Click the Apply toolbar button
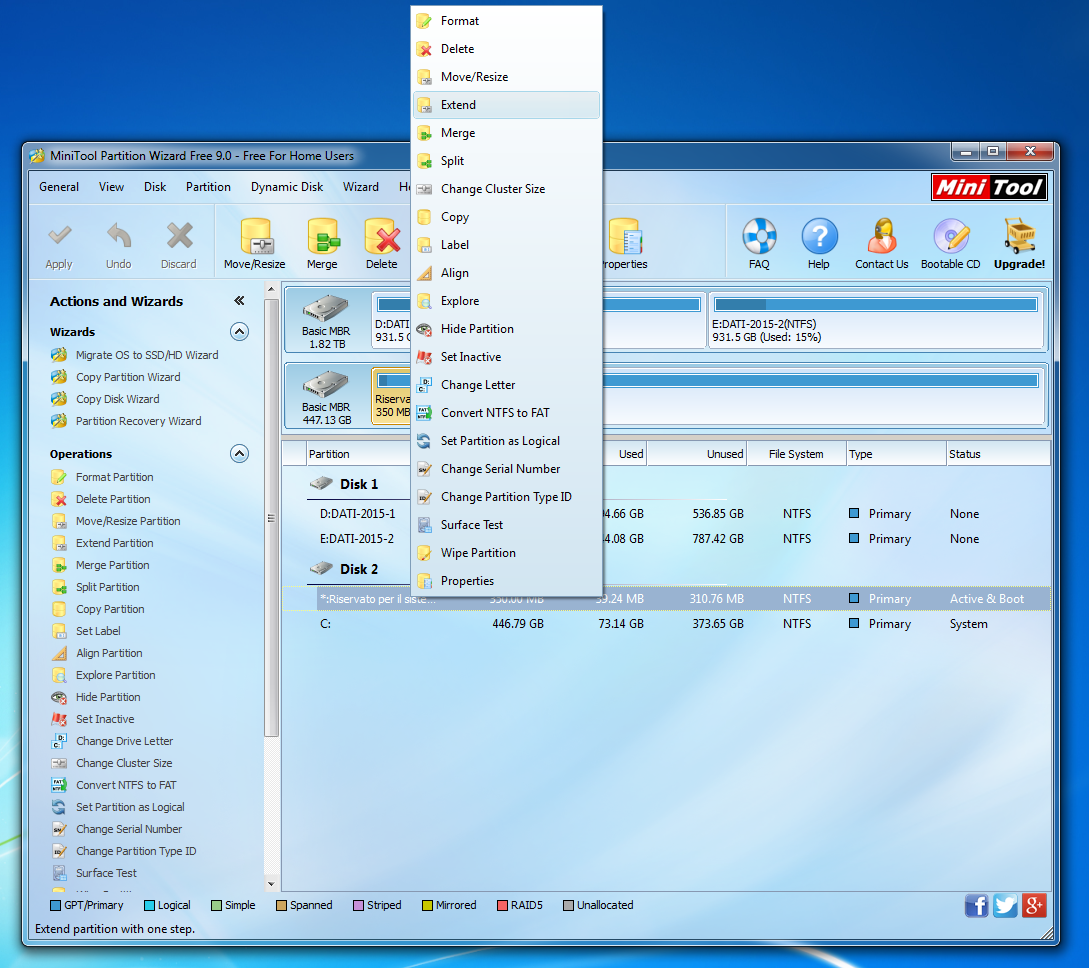The image size is (1089, 968). pos(59,246)
